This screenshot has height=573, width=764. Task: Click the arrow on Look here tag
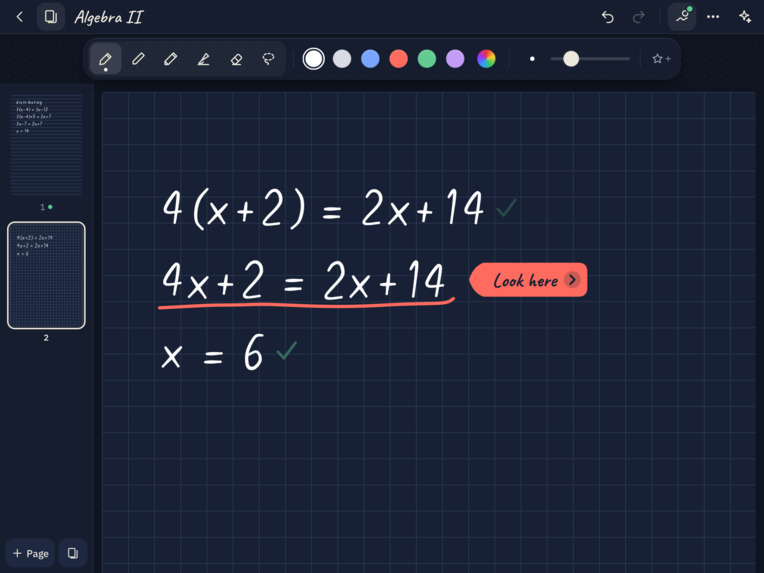(x=572, y=280)
